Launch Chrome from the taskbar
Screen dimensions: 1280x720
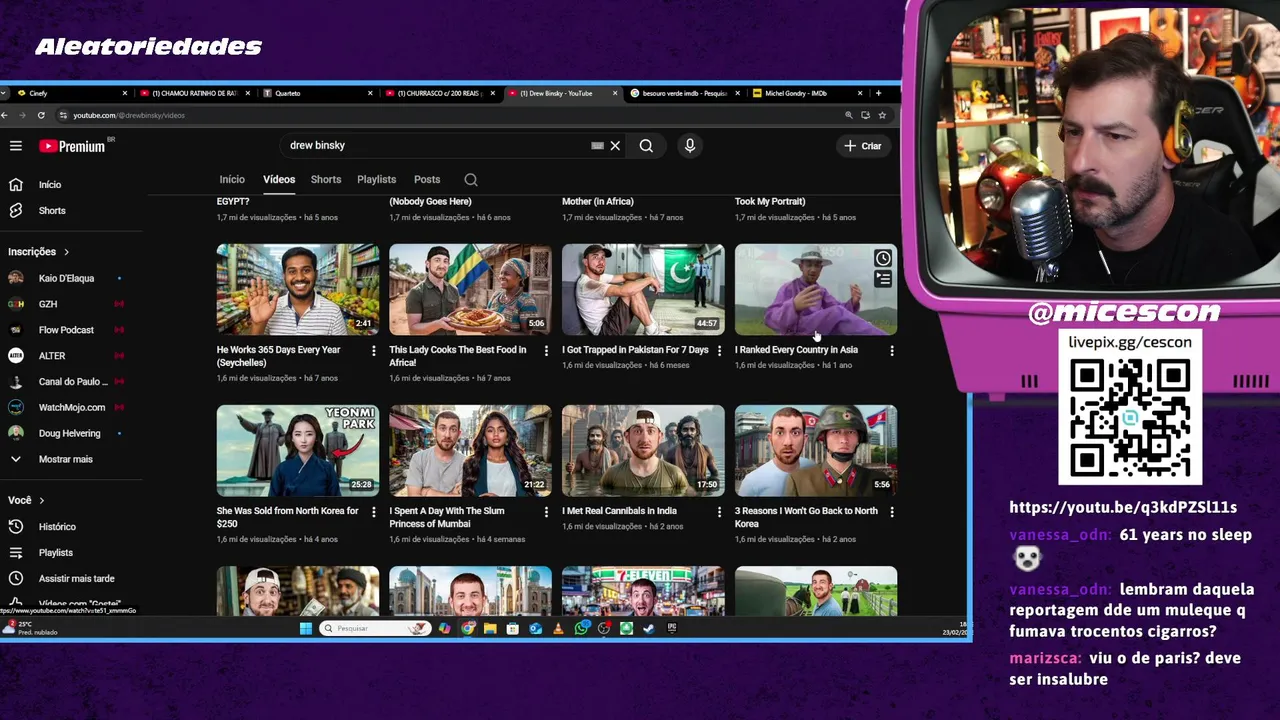(x=468, y=628)
